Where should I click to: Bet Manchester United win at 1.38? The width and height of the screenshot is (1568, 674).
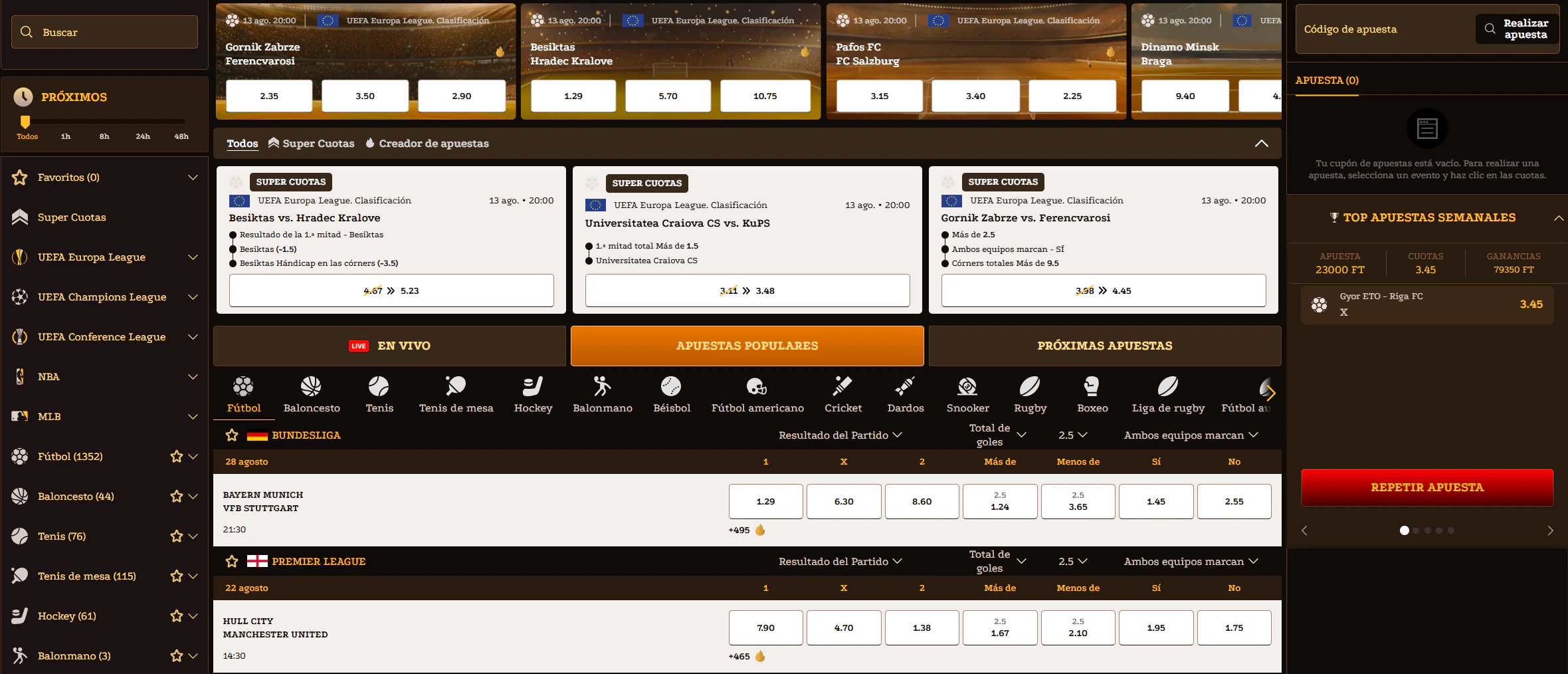tap(922, 627)
